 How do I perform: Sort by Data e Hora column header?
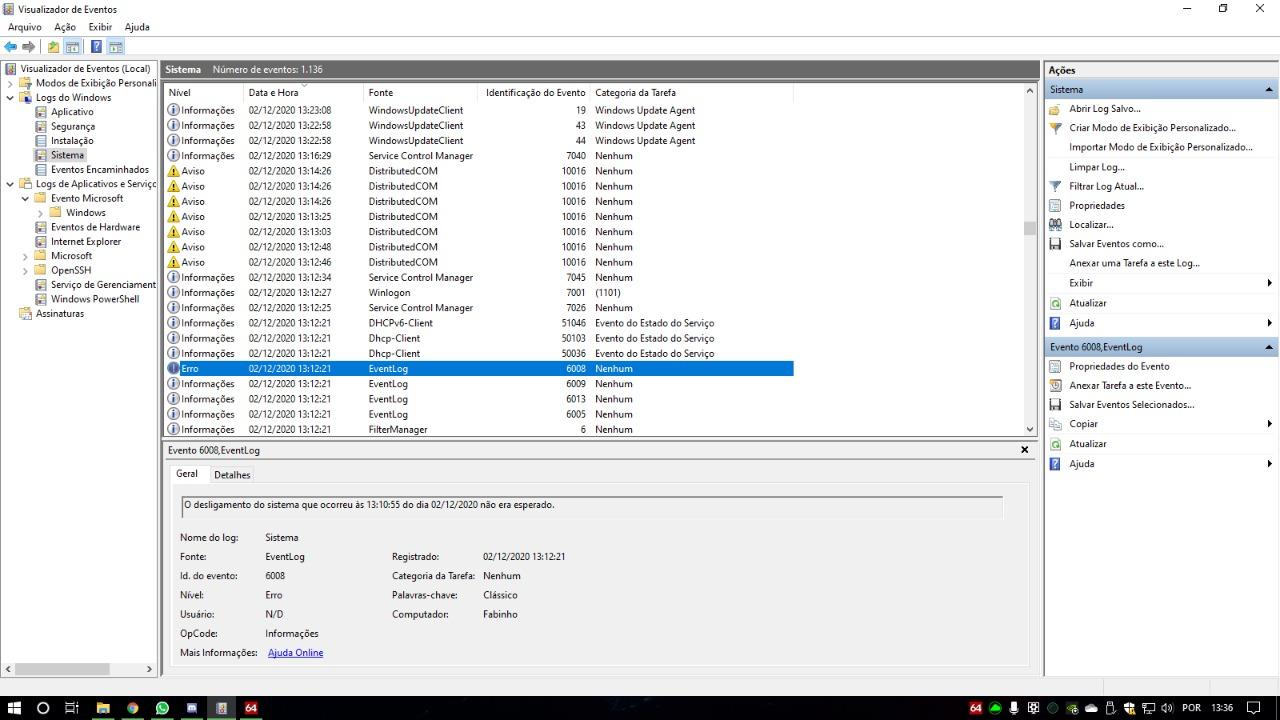(x=303, y=93)
